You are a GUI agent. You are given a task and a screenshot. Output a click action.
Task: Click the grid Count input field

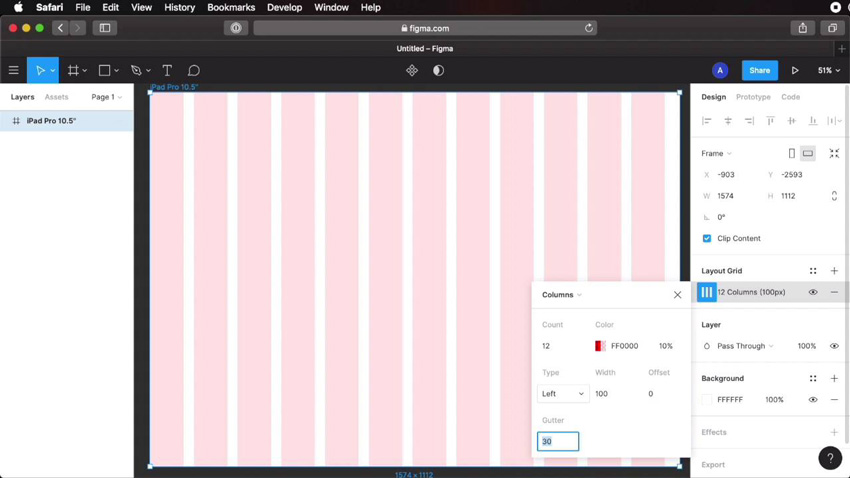pos(560,346)
